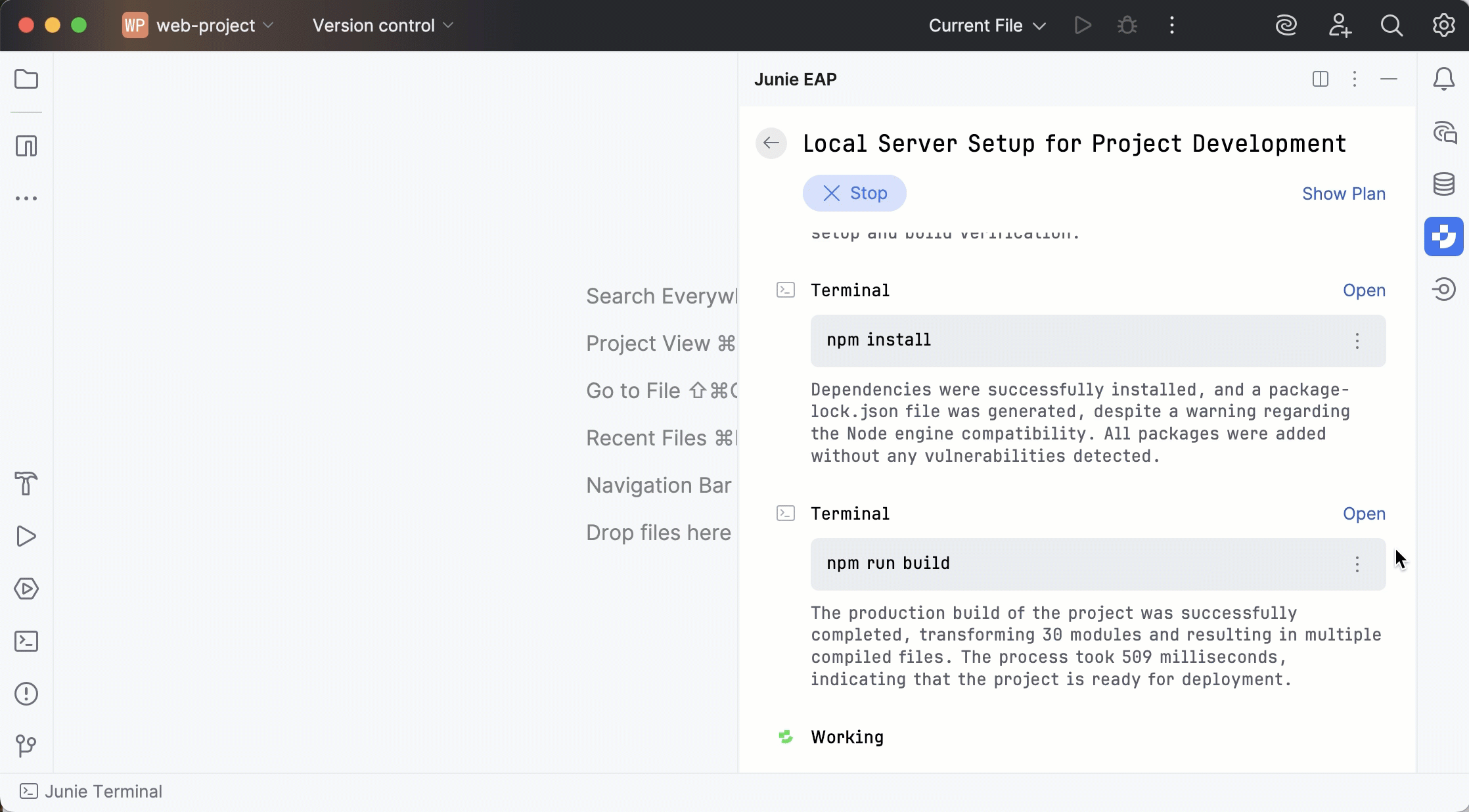Open the Run tool window

click(26, 537)
